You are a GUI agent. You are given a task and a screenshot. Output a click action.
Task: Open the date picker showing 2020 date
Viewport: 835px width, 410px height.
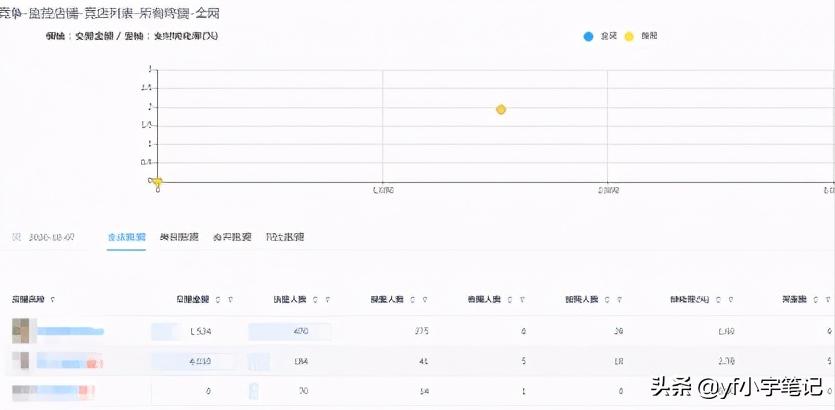pyautogui.click(x=43, y=237)
